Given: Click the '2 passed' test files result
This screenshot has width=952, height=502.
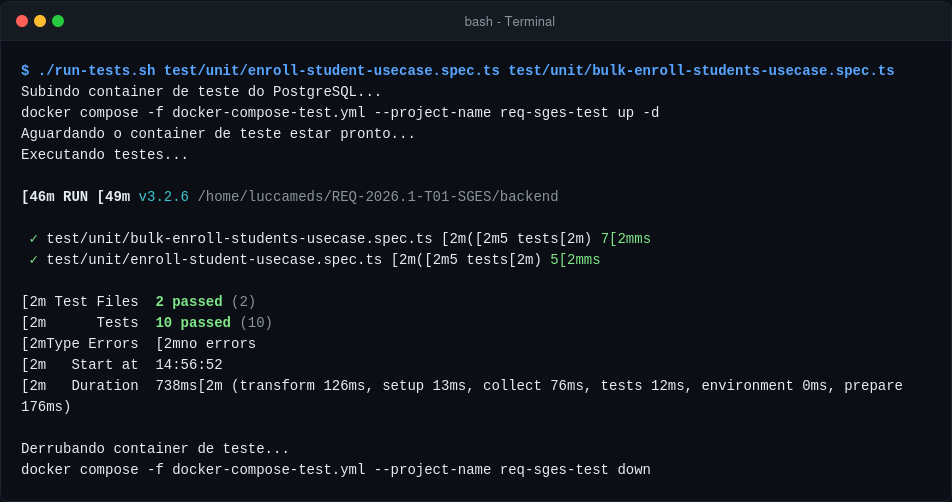Looking at the screenshot, I should tap(189, 302).
